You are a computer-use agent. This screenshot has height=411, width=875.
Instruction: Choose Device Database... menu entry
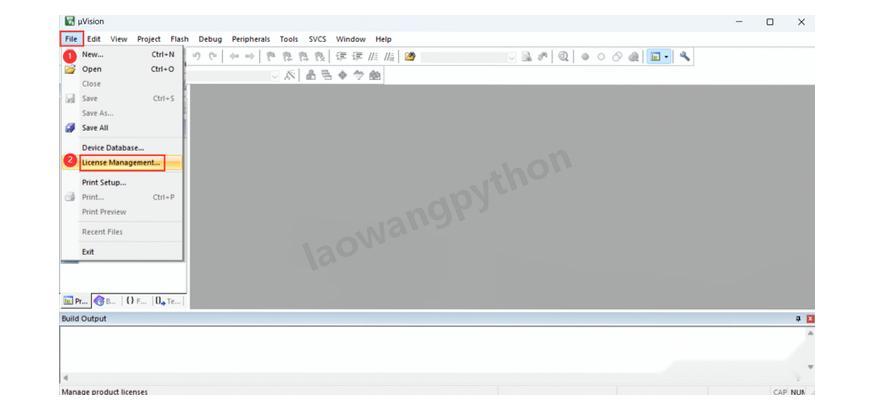pos(113,148)
